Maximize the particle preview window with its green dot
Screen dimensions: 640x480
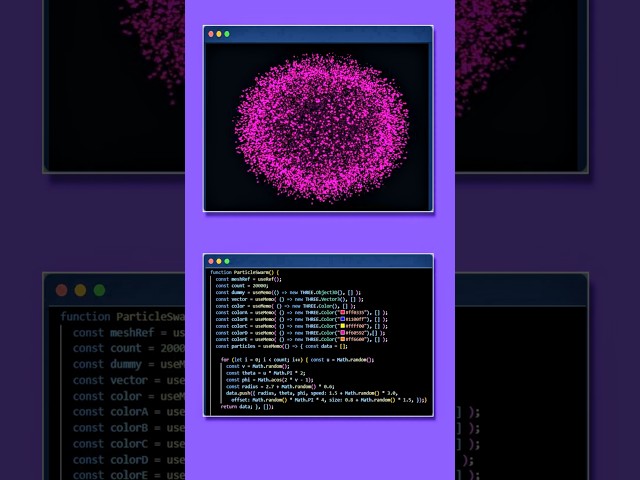227,34
